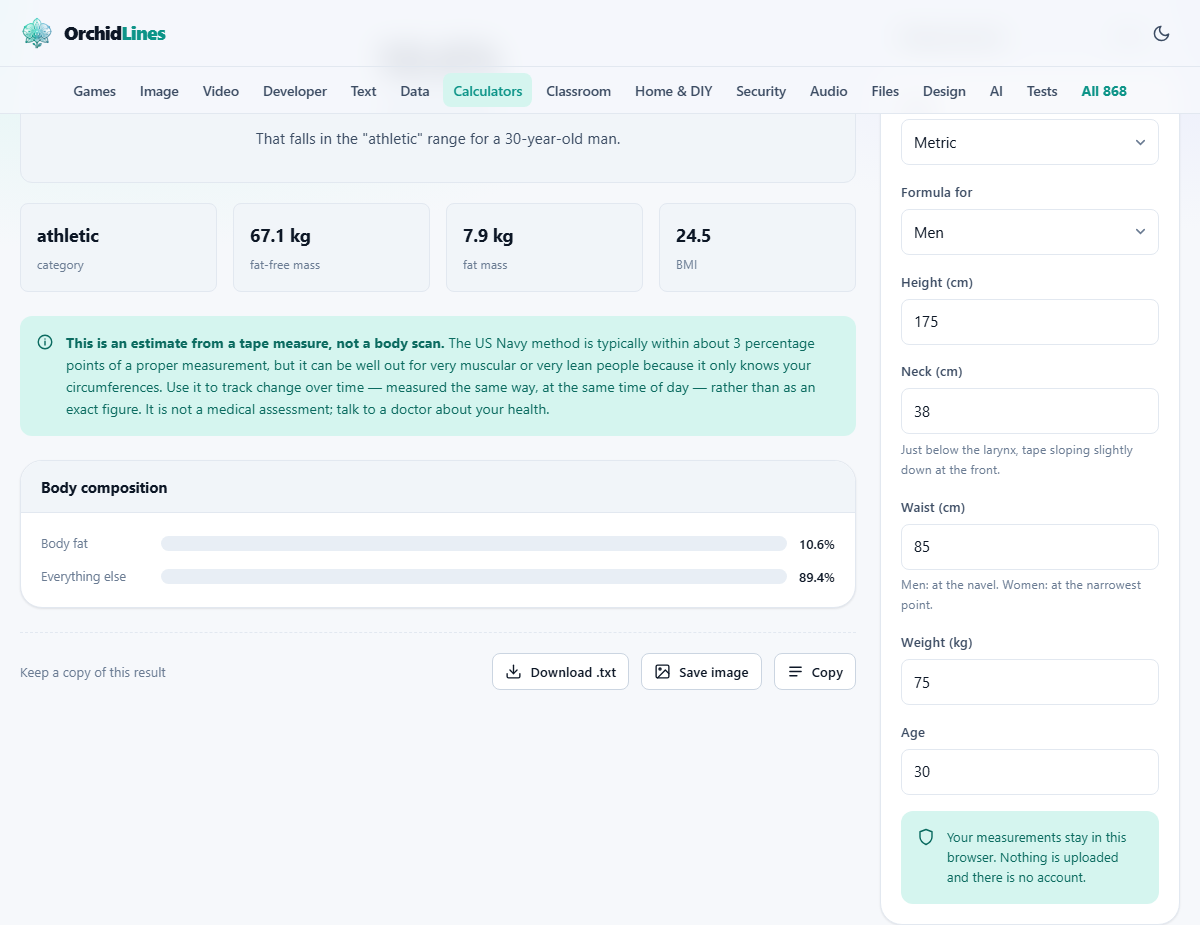Click the athletic range summary sentence
This screenshot has width=1200, height=925.
click(x=438, y=139)
